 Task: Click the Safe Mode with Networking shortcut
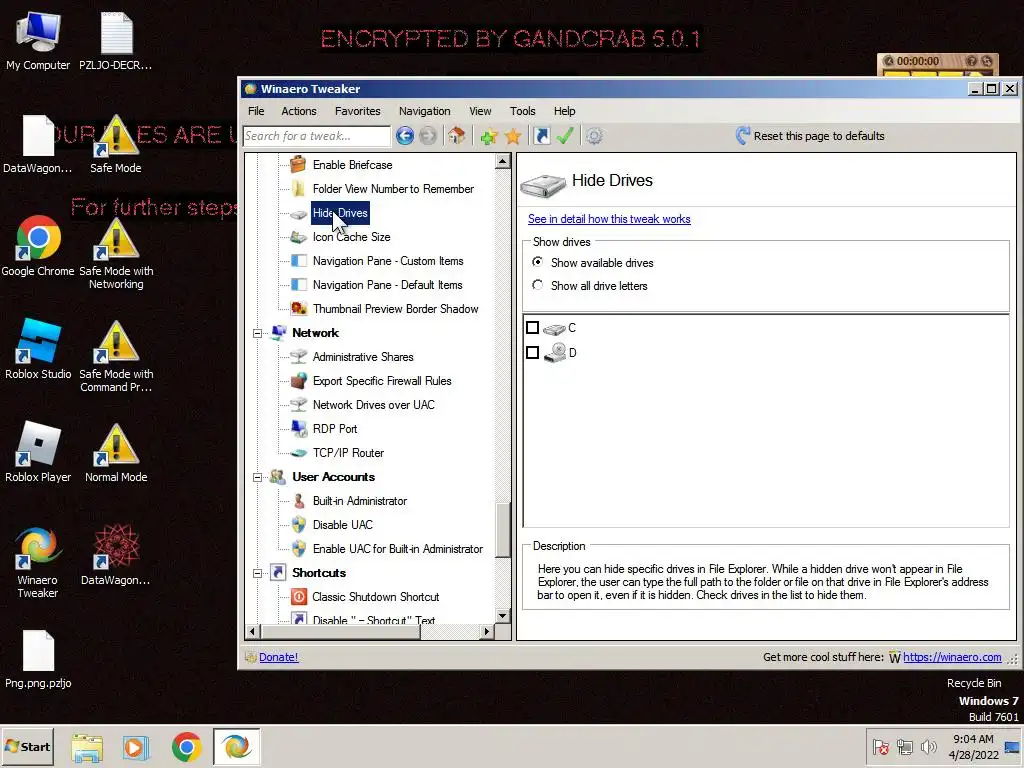click(116, 253)
